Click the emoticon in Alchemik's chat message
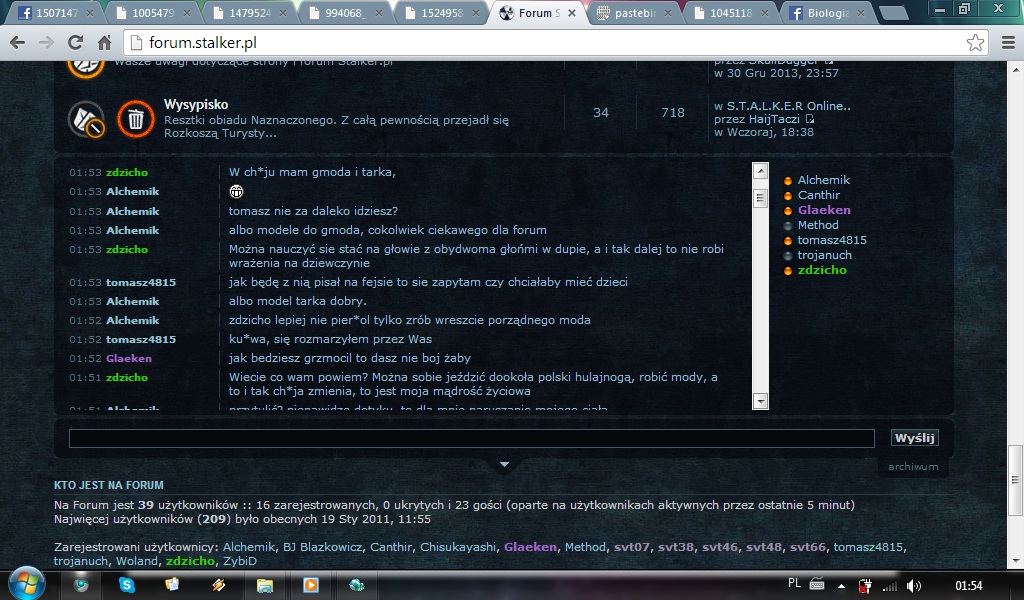 click(x=236, y=191)
